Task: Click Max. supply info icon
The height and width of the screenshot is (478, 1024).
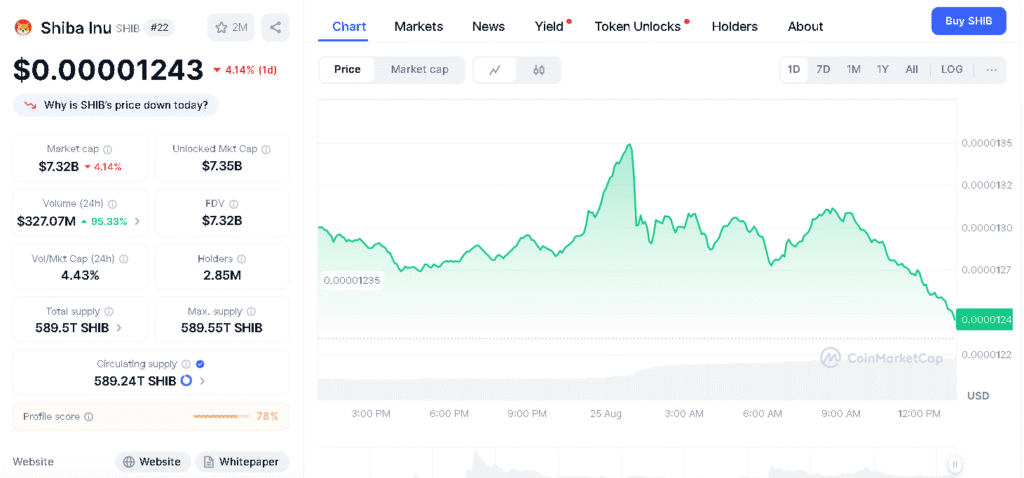Action: click(251, 311)
